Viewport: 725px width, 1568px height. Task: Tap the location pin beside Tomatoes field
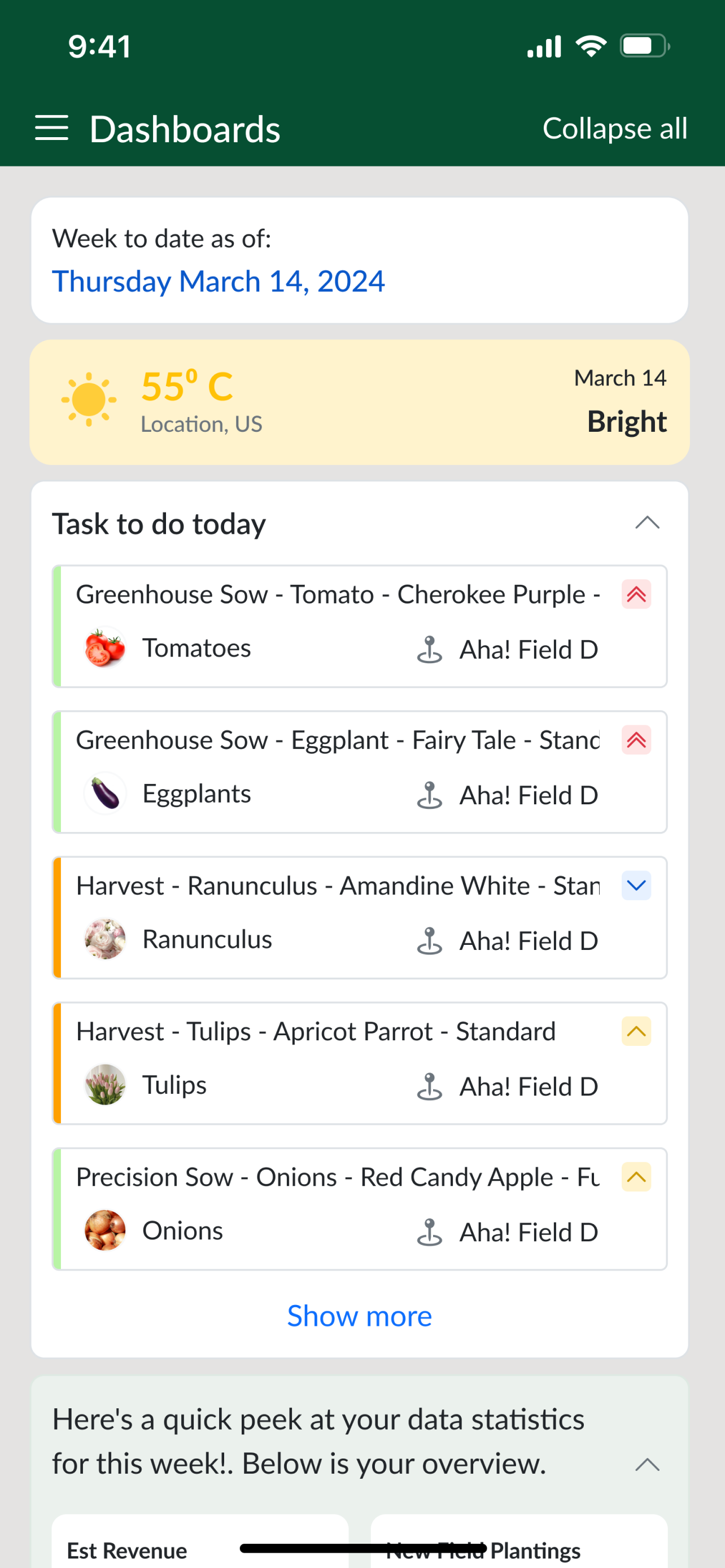pos(429,650)
